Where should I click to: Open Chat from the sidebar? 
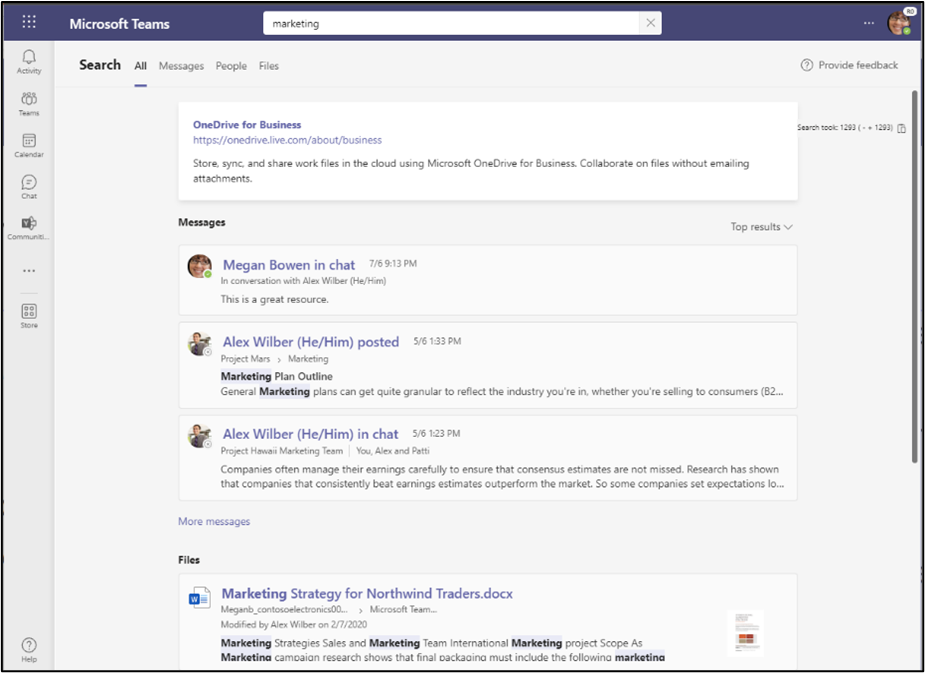pyautogui.click(x=29, y=186)
